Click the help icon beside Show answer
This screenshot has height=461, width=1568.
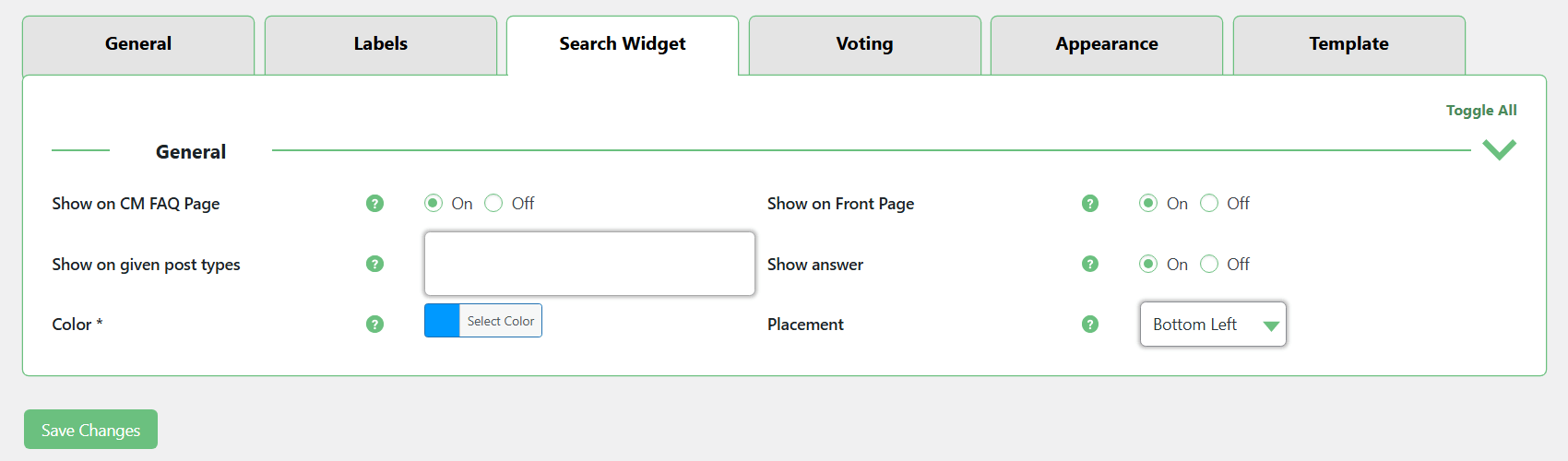click(x=1090, y=264)
